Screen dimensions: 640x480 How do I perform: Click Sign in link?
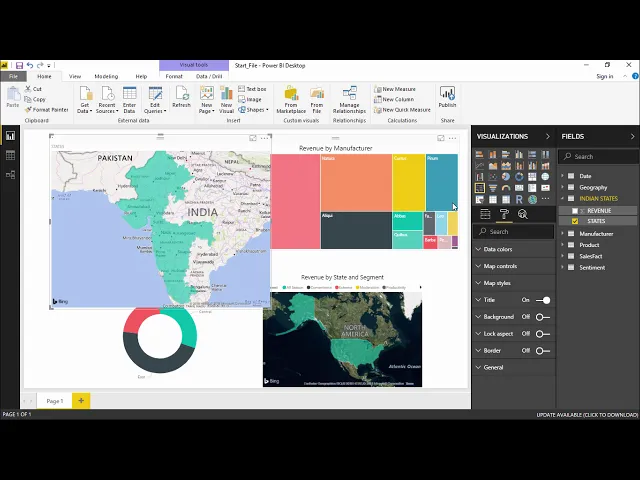pyautogui.click(x=604, y=76)
